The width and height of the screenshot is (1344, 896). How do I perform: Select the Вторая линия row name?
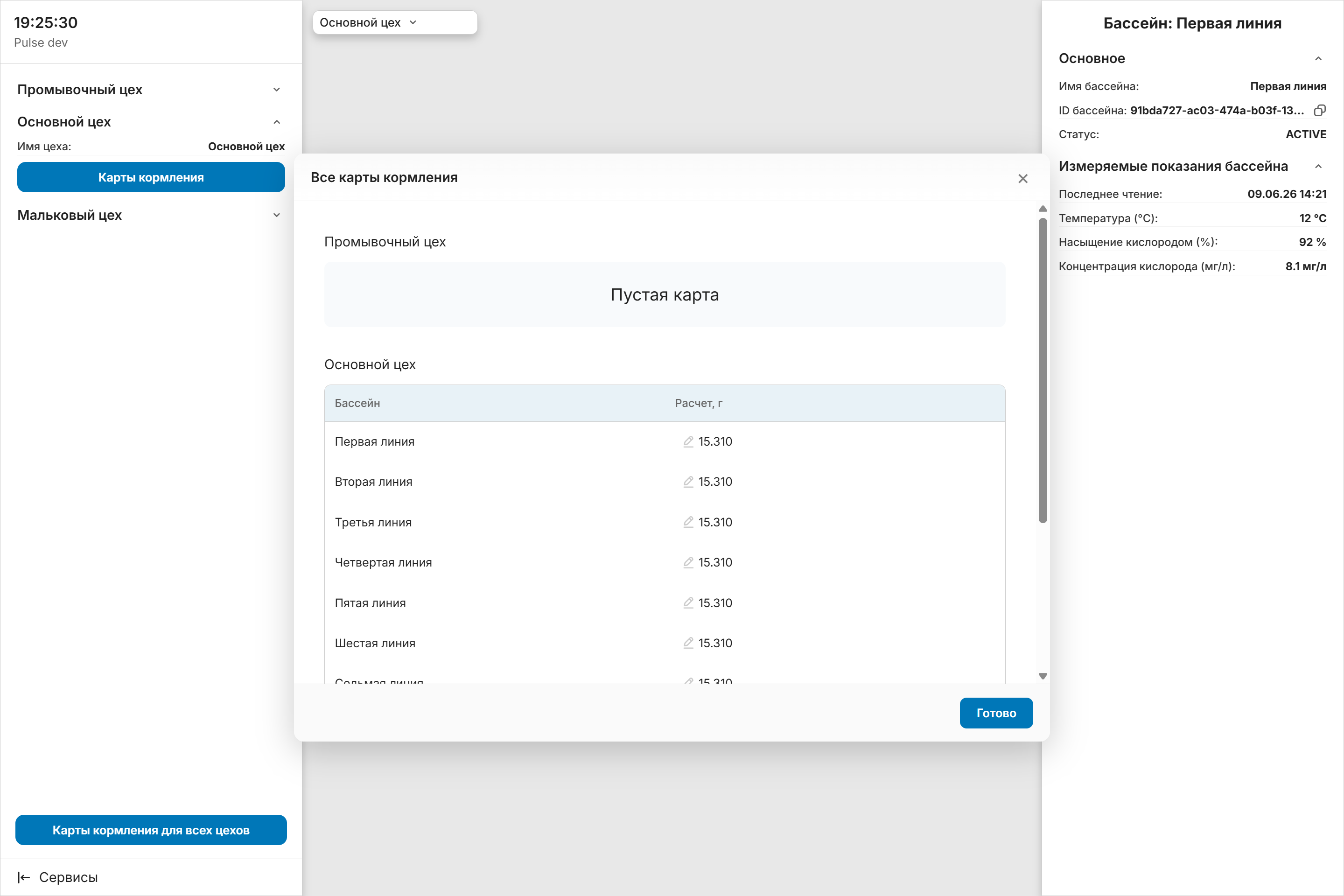point(373,482)
